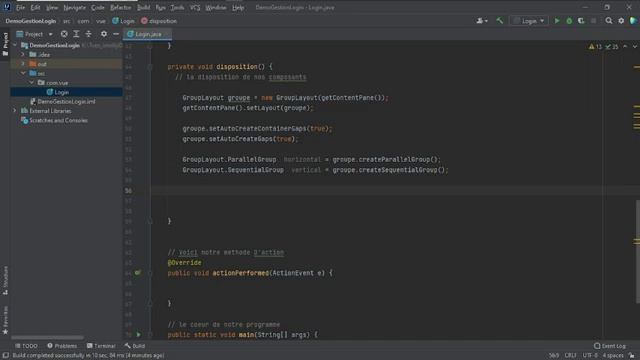This screenshot has height=360, width=640.
Task: Open the Run menu
Action: 160,7
